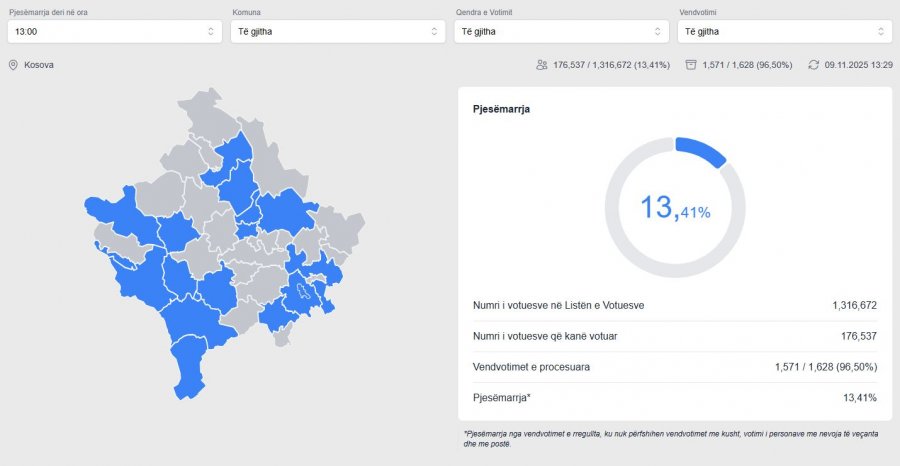
Task: Click the location pin icon beside Kosova
Action: click(x=14, y=65)
